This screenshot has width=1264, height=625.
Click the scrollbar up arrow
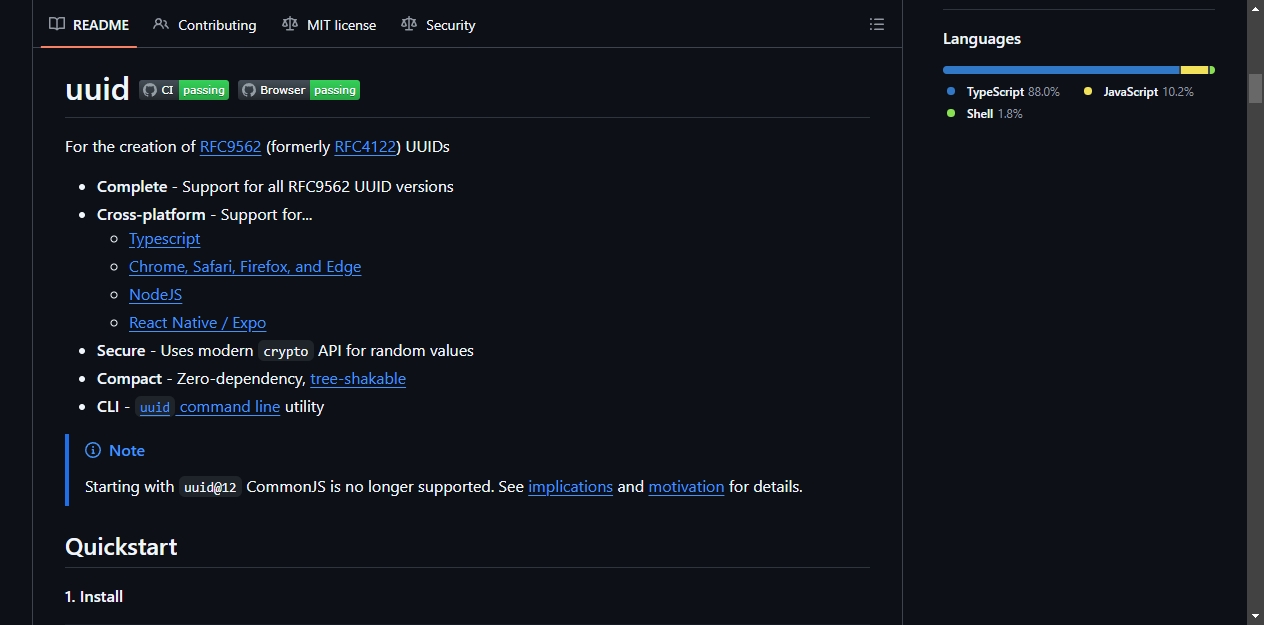click(x=1255, y=8)
